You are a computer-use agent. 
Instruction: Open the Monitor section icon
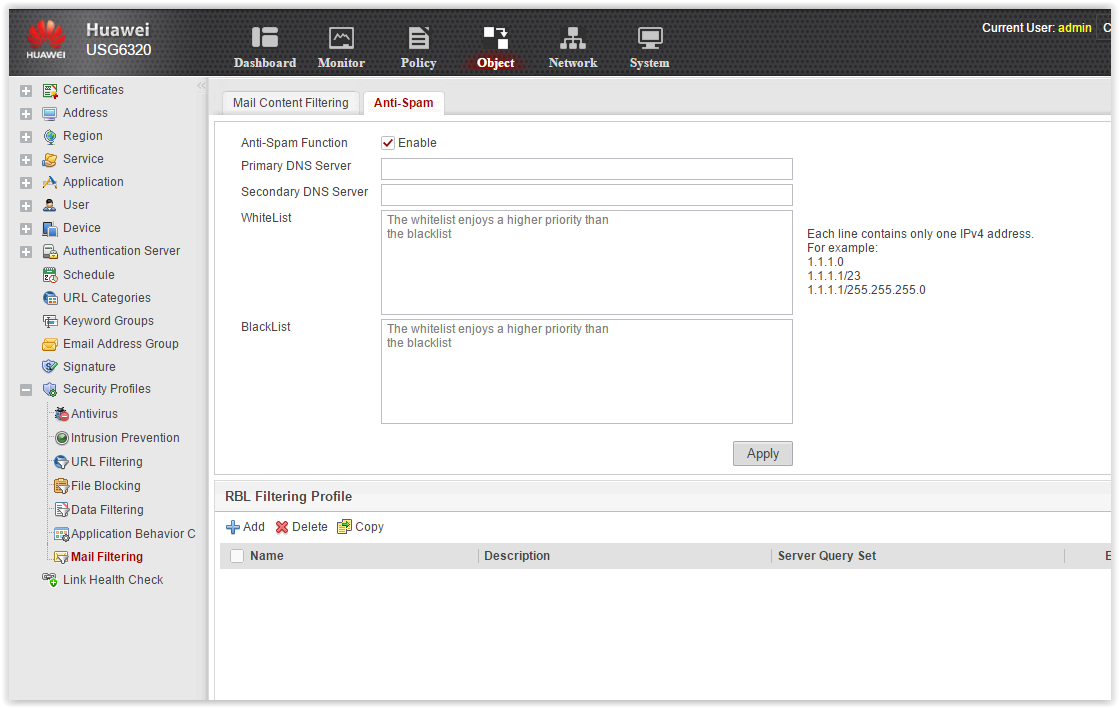341,37
